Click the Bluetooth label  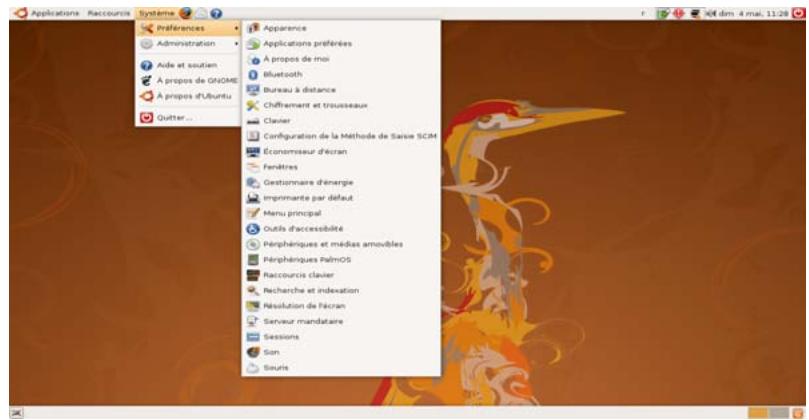[x=283, y=74]
